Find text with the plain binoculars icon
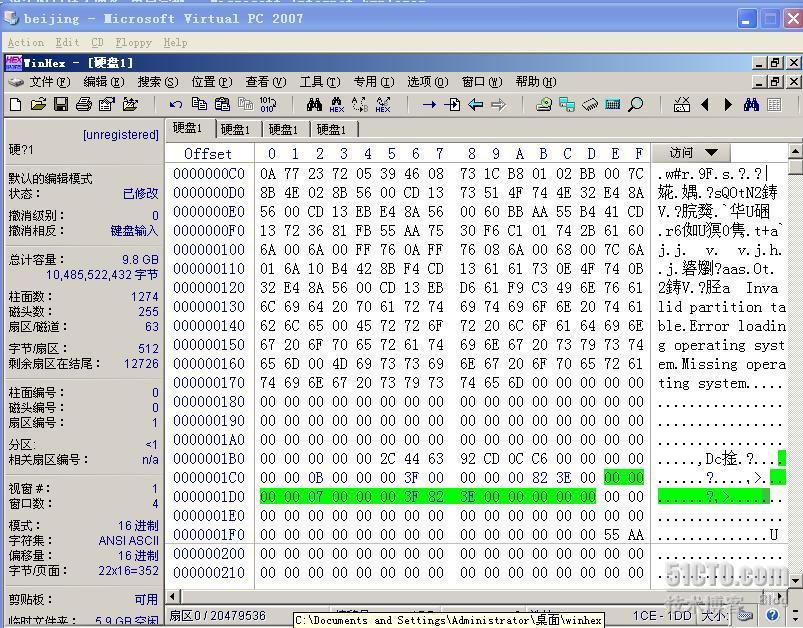 click(314, 105)
